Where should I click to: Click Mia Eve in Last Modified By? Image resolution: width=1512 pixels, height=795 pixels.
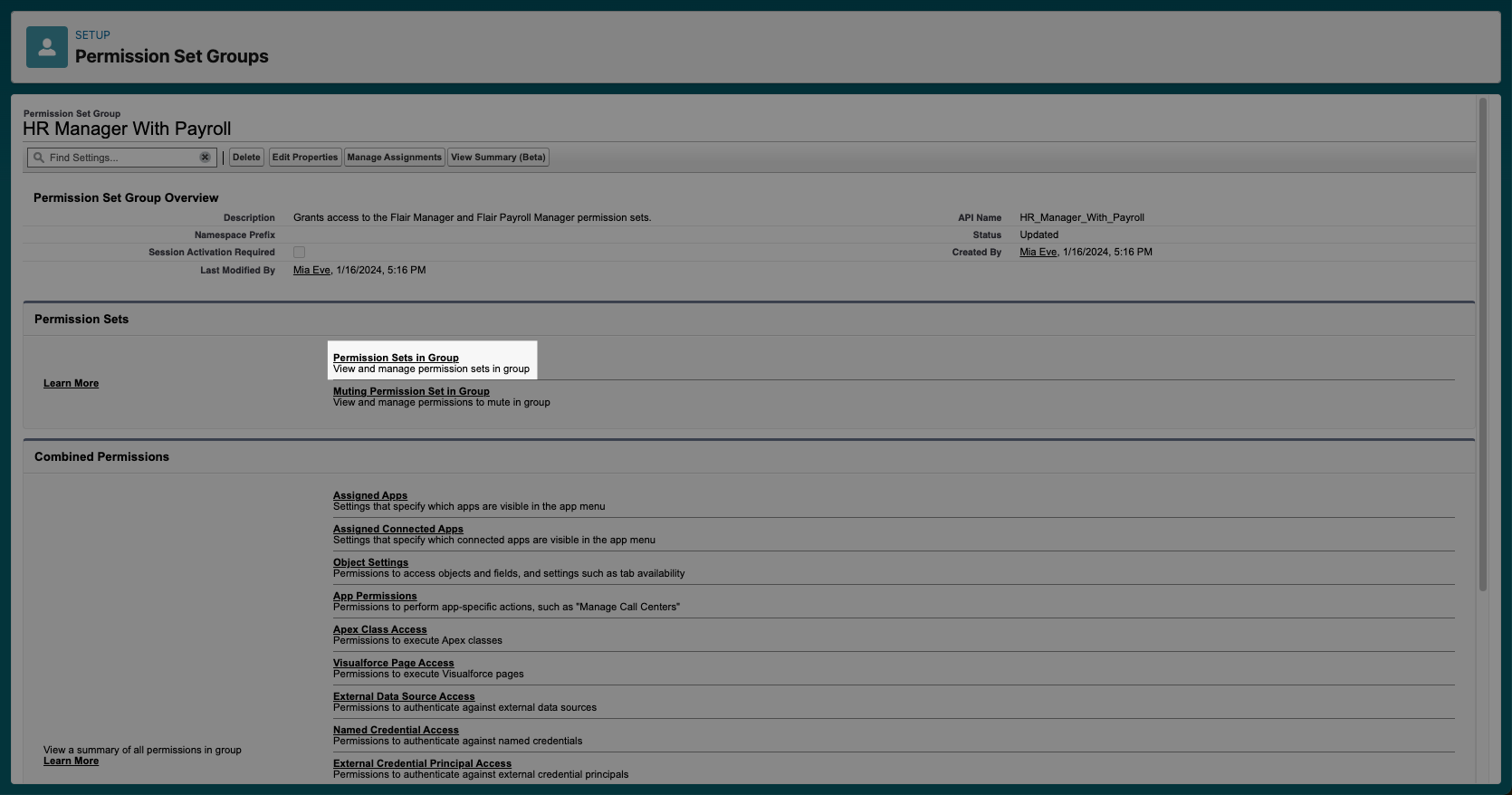pos(311,270)
